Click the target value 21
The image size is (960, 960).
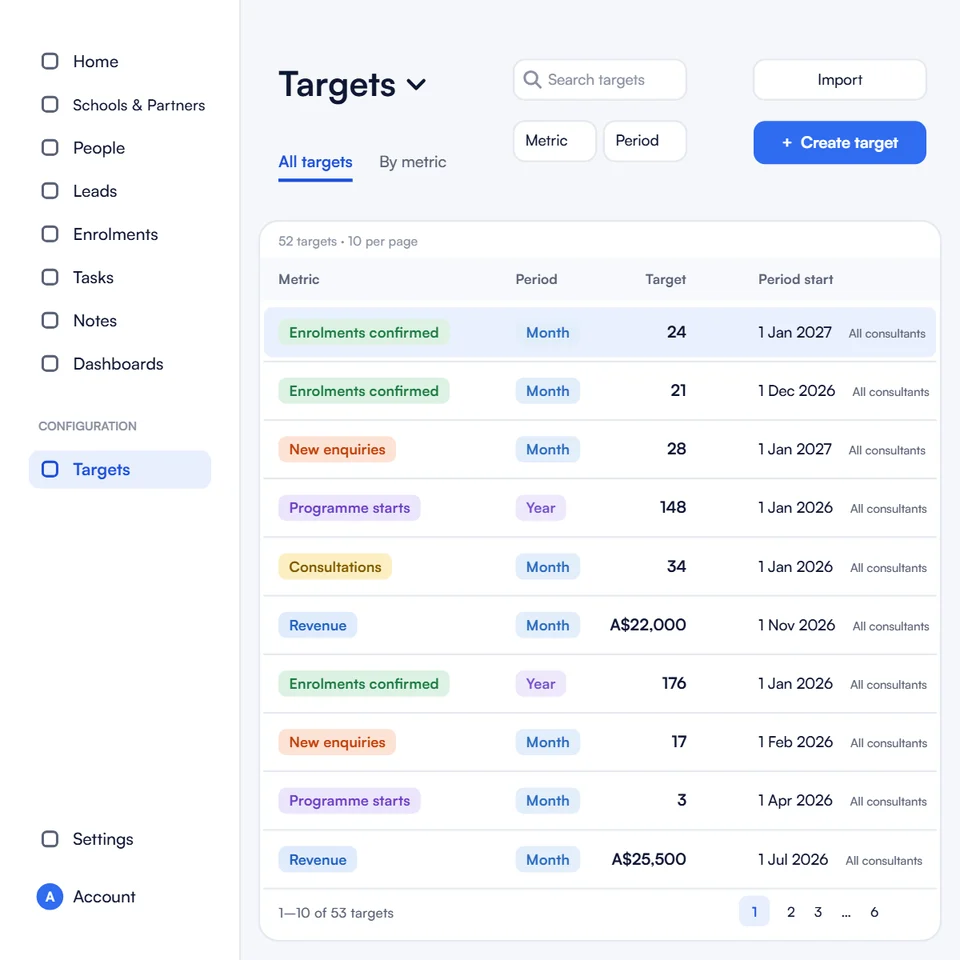click(678, 391)
